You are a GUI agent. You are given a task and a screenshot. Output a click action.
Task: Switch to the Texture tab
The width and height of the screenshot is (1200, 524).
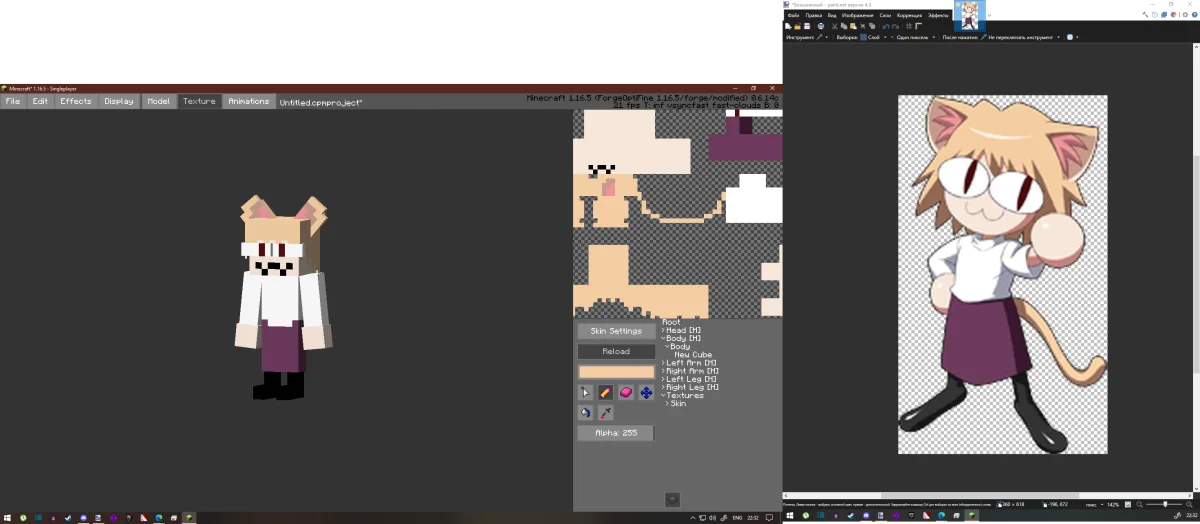(199, 101)
